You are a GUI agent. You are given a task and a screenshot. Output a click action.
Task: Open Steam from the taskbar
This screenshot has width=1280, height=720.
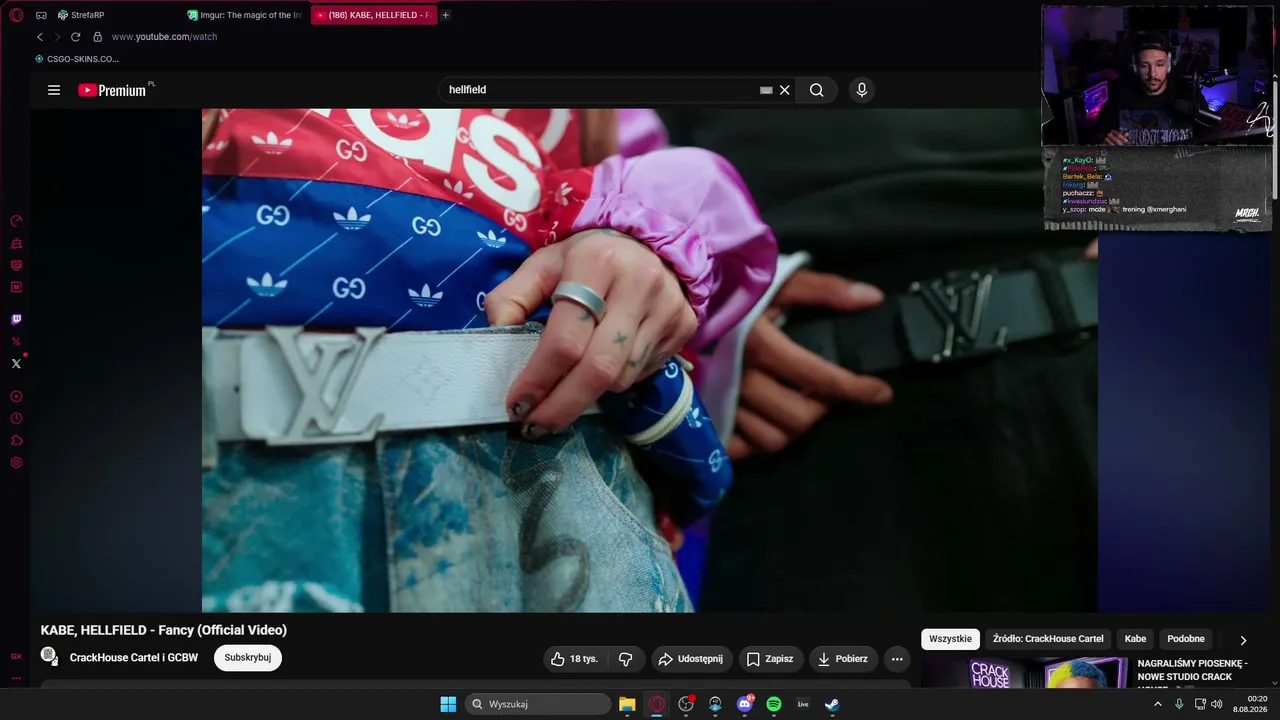832,704
